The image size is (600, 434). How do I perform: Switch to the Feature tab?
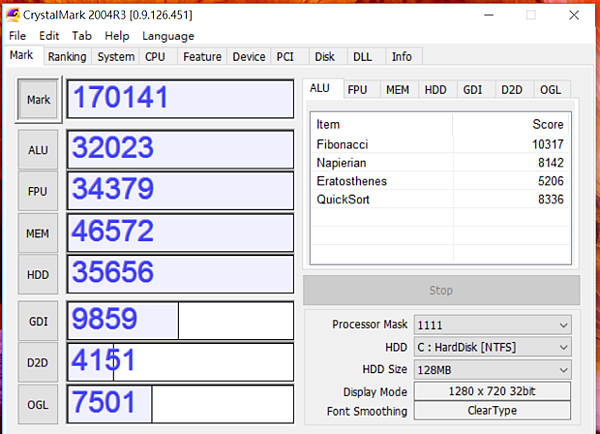[202, 57]
